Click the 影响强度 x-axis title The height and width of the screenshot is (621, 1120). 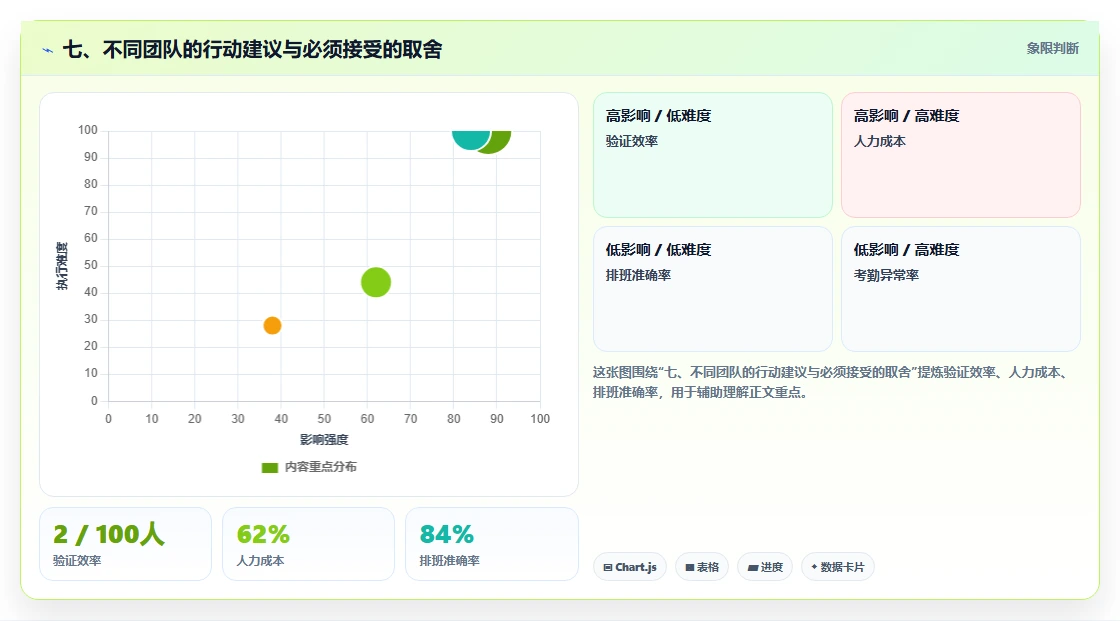pos(324,439)
